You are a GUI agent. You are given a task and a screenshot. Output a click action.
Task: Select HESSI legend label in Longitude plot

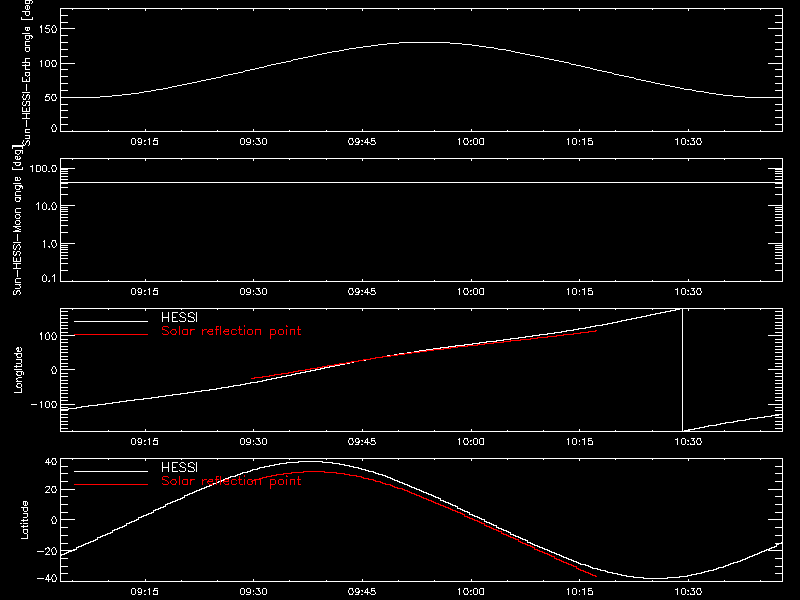coord(179,317)
